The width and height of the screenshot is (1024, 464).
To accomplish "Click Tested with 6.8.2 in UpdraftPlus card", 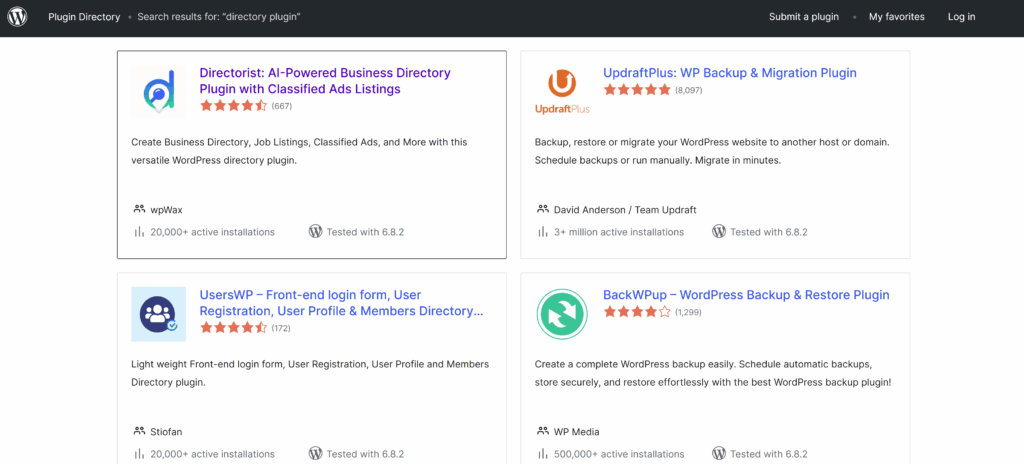I will pyautogui.click(x=769, y=232).
